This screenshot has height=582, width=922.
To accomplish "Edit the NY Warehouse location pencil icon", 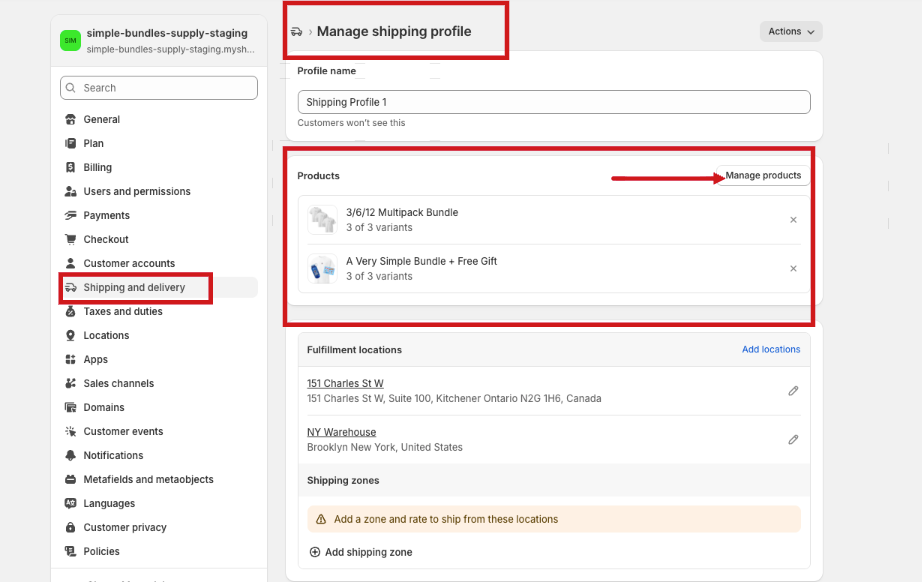I will pos(793,439).
